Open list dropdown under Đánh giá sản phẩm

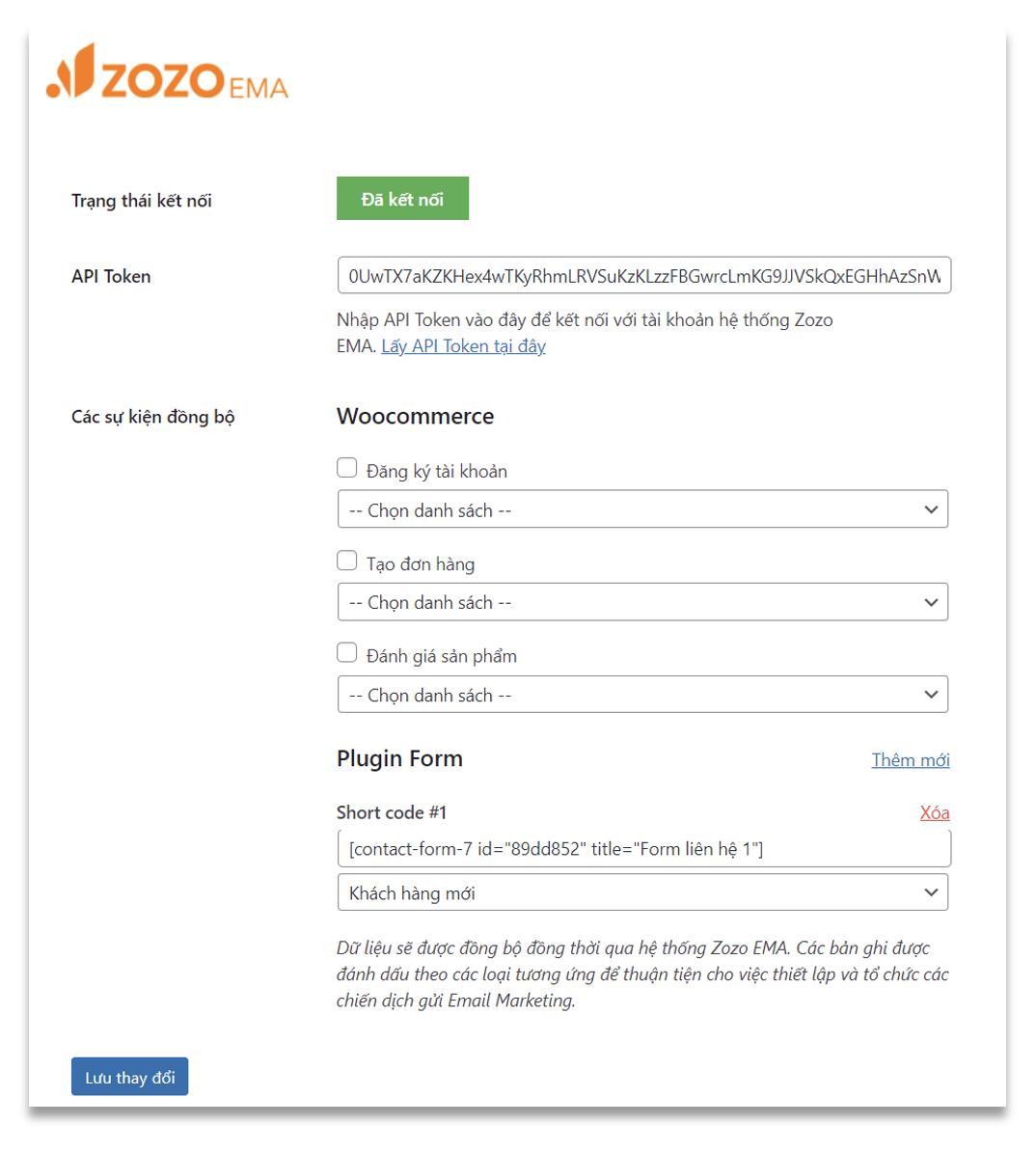pos(642,695)
